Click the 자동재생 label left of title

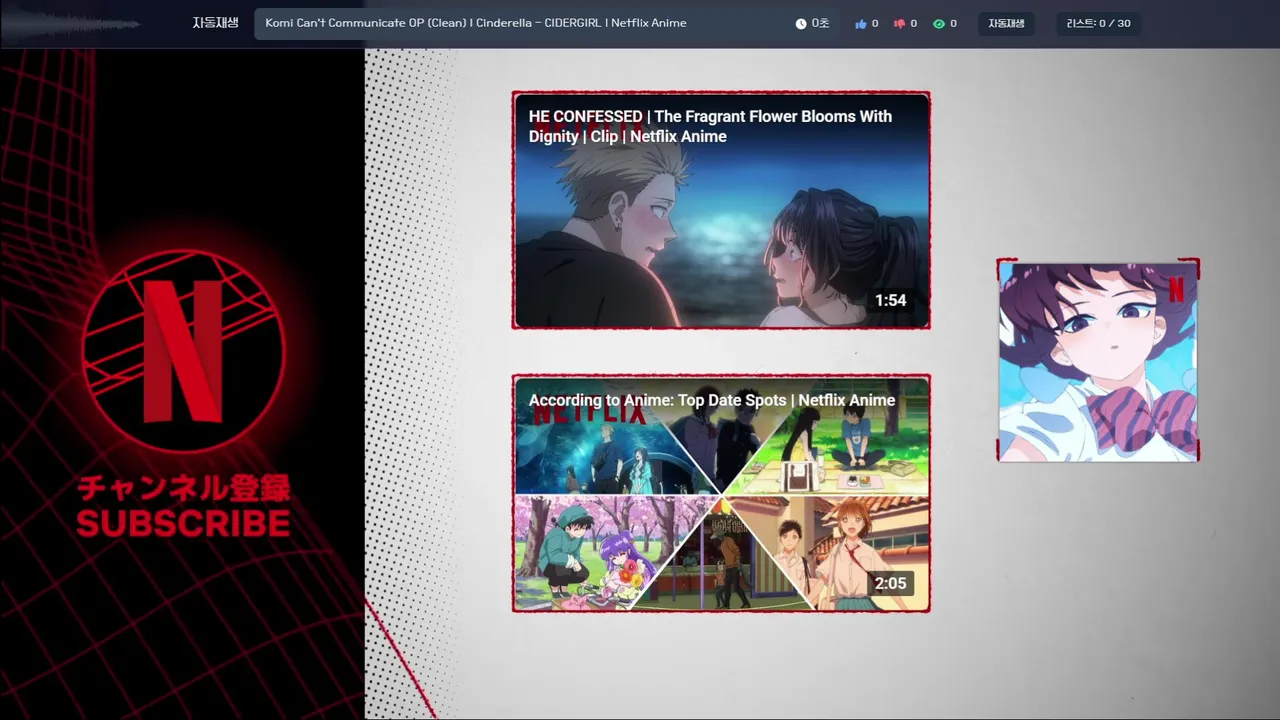click(x=215, y=23)
